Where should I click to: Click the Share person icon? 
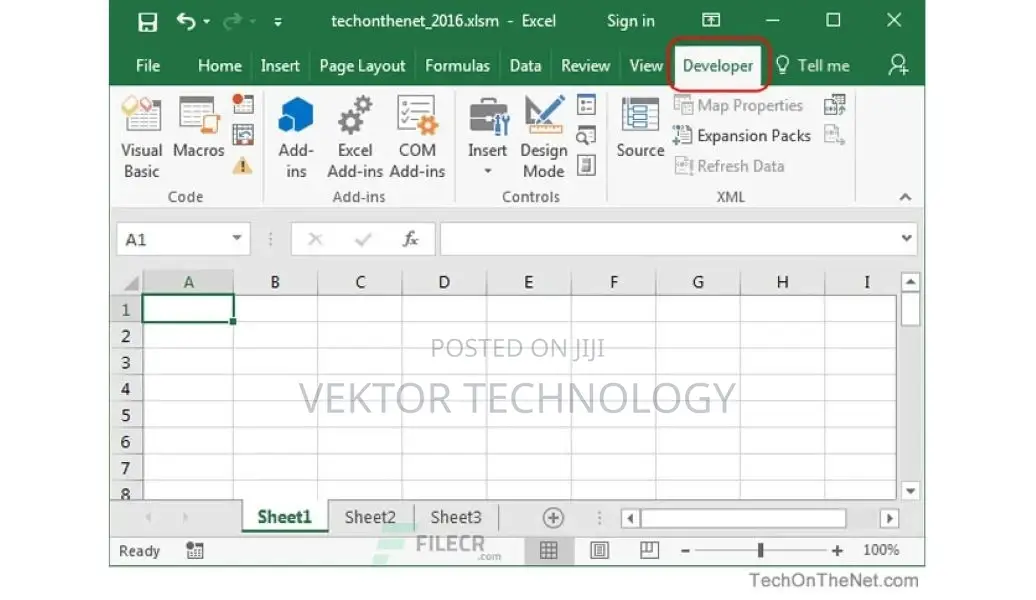coord(898,65)
